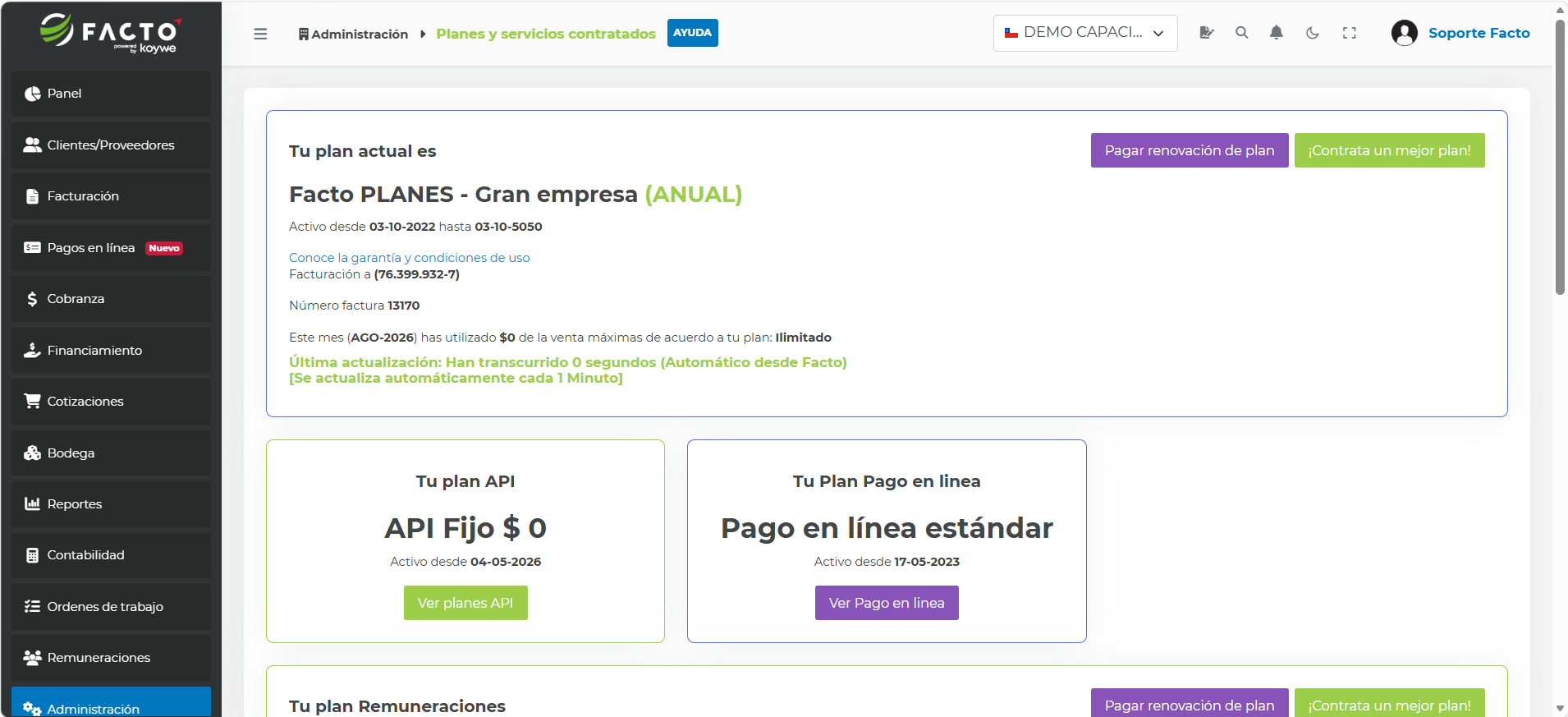Click the Financiamiento hand icon
The height and width of the screenshot is (717, 1568).
point(32,350)
